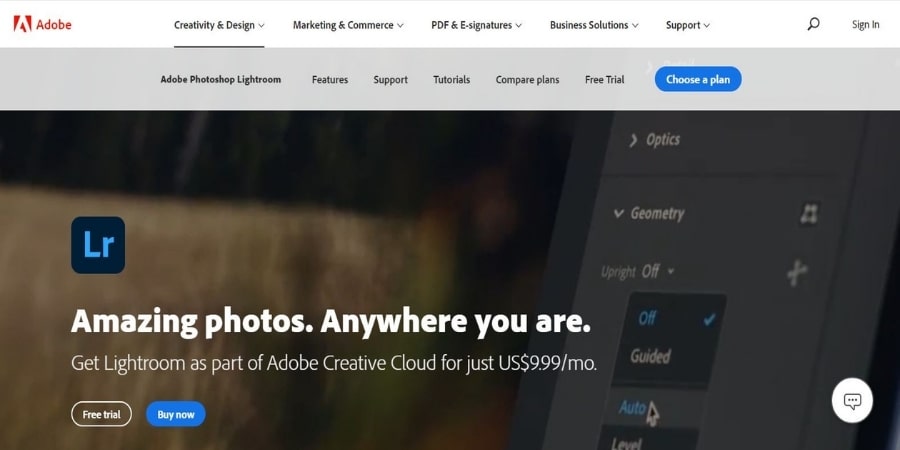Click the guided upright cross icon

coord(797,273)
